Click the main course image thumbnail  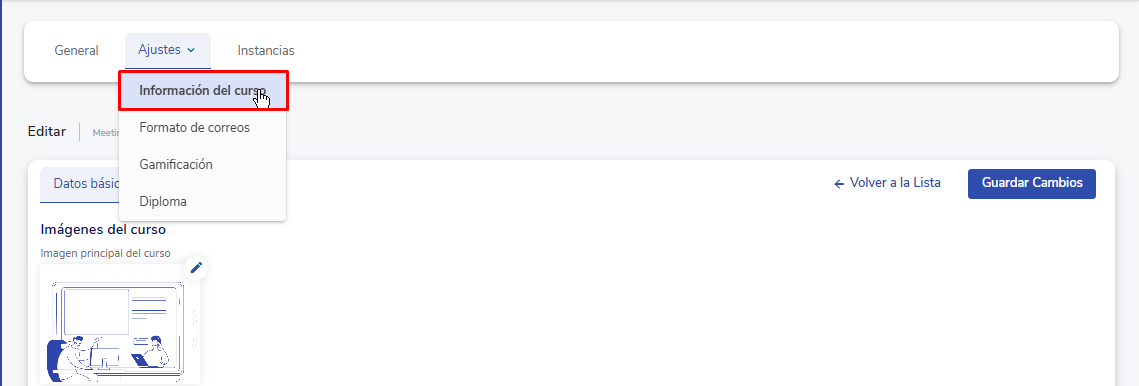[121, 324]
